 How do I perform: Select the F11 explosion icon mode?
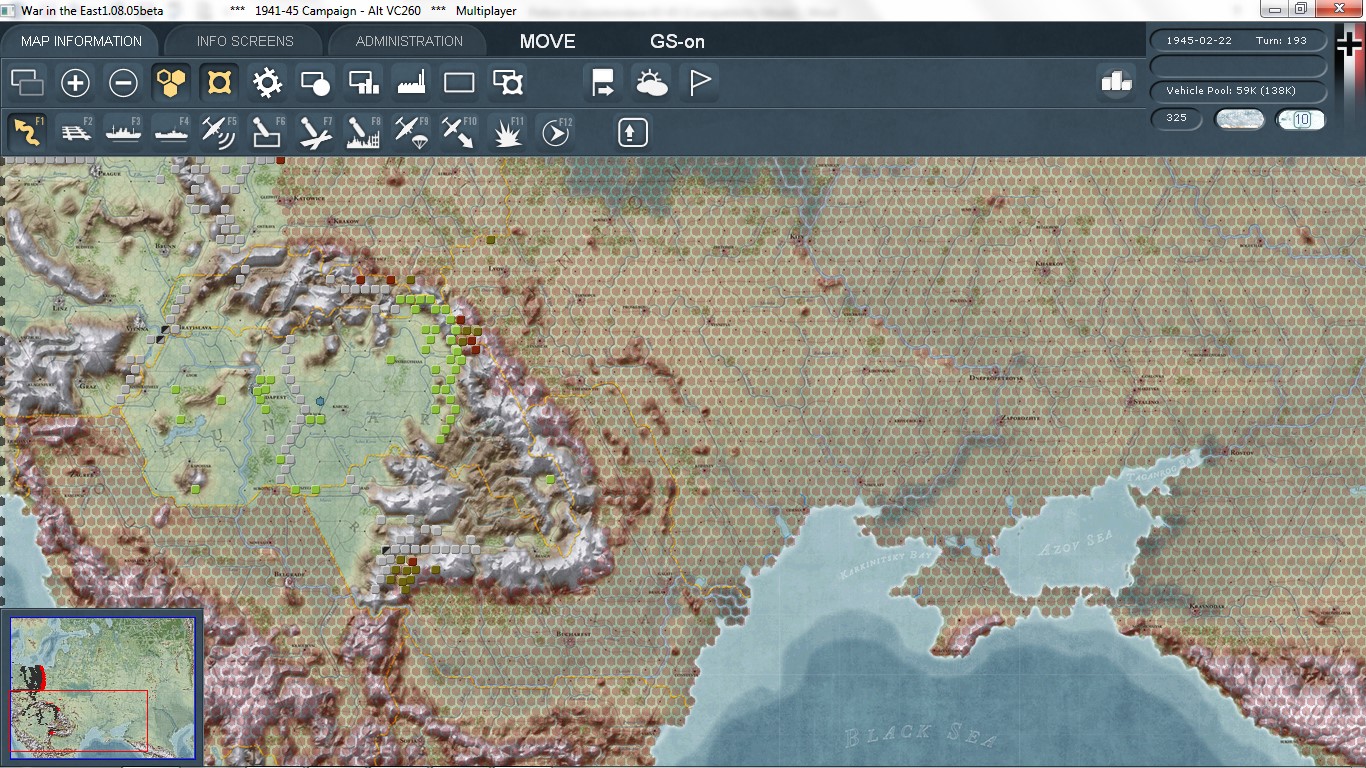pyautogui.click(x=508, y=132)
